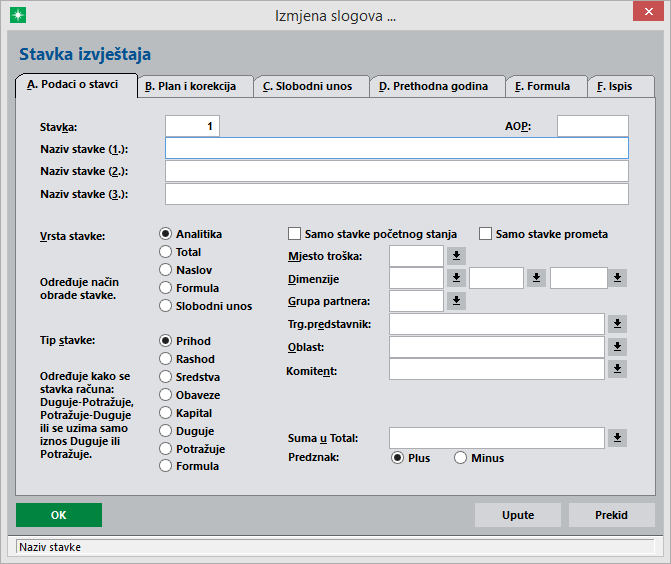Select Slobodni unos radio option
This screenshot has width=671, height=564.
coord(206,306)
